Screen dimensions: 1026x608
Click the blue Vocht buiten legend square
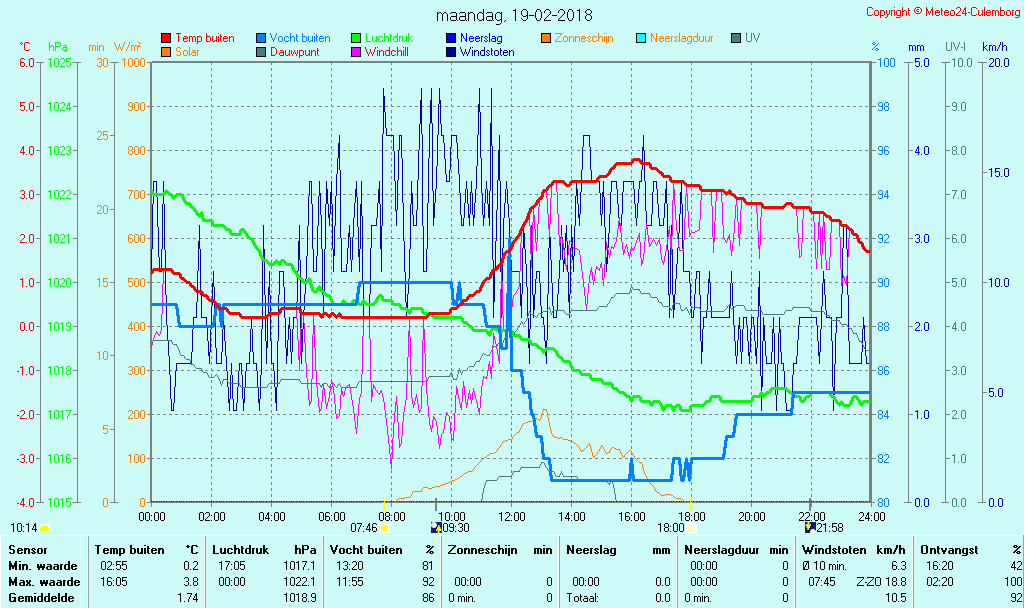[261, 38]
